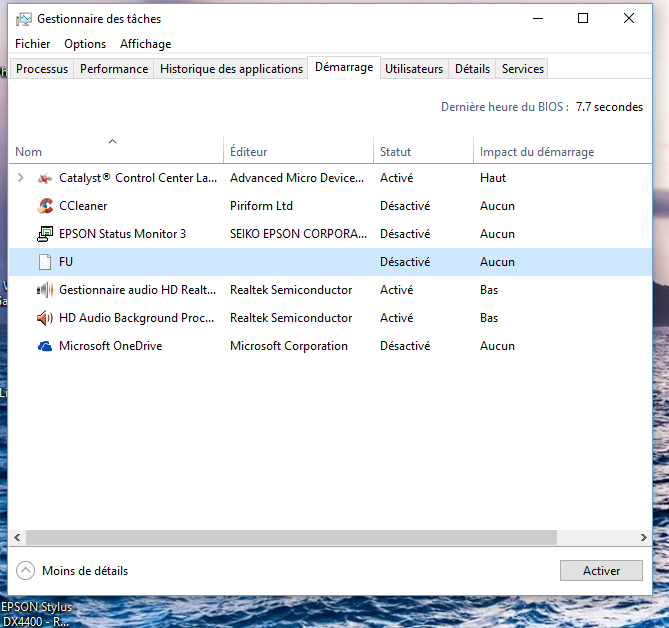
Task: Open the Affichage menu
Action: click(x=145, y=44)
